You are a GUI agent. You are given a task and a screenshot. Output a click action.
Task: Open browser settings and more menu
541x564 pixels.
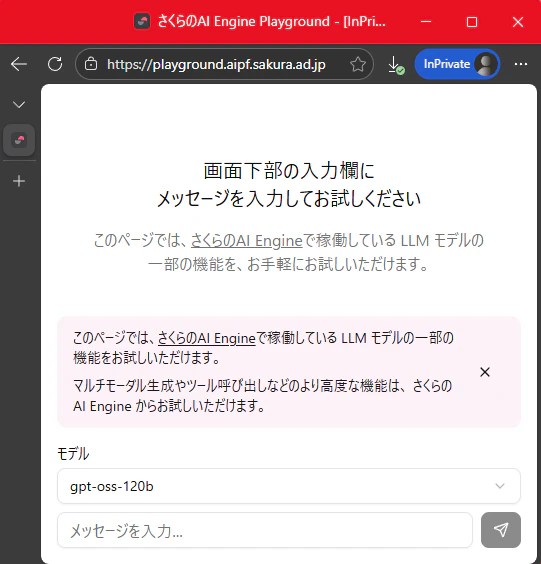tap(521, 64)
